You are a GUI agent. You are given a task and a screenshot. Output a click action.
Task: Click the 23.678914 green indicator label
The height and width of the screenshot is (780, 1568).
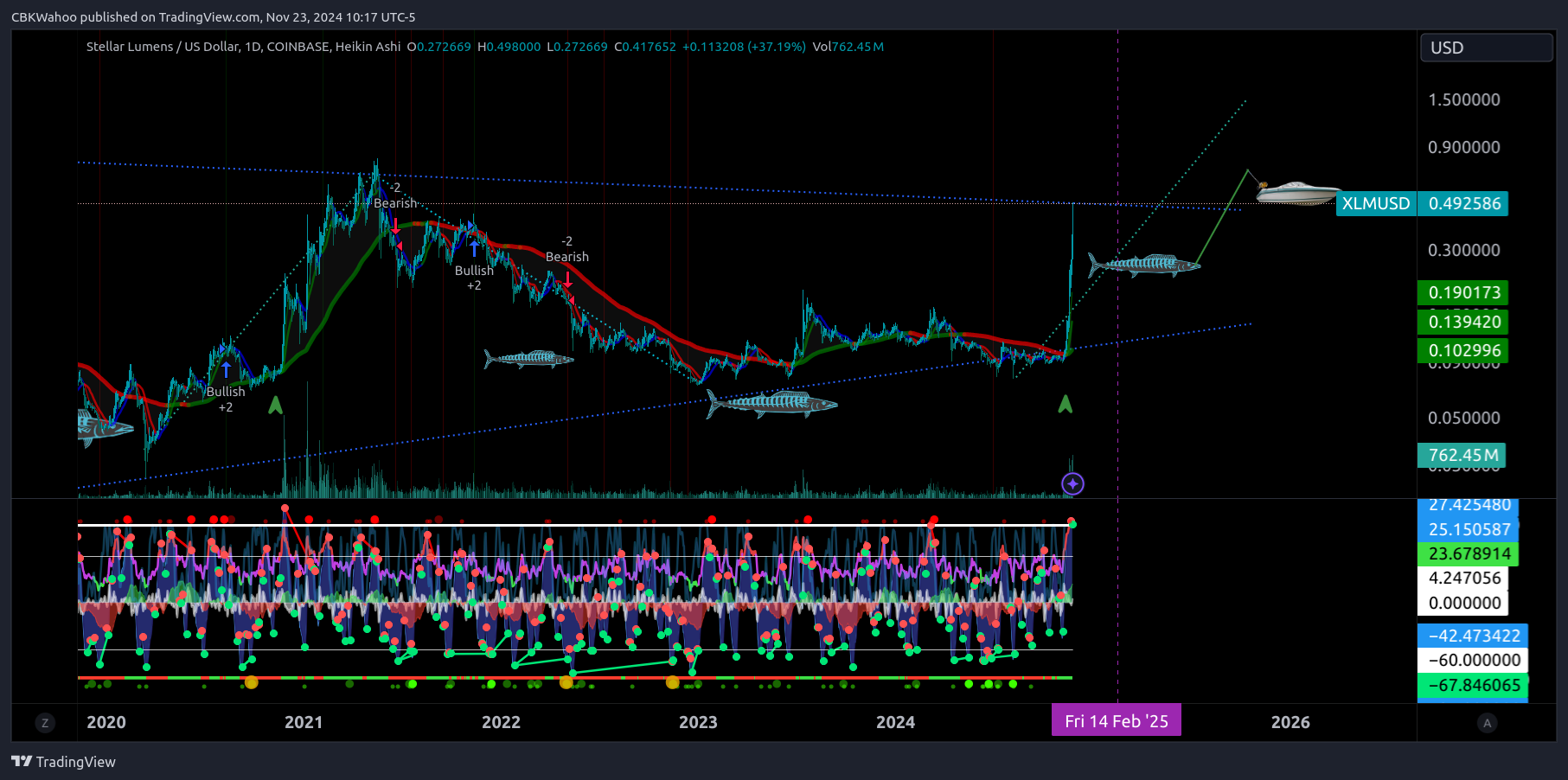click(1469, 553)
